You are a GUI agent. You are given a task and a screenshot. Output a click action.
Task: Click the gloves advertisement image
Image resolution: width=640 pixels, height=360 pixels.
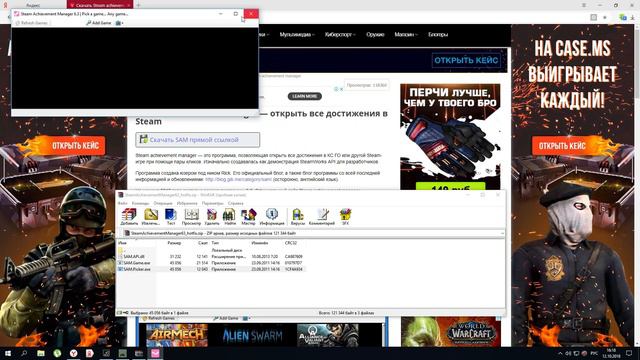(450, 137)
